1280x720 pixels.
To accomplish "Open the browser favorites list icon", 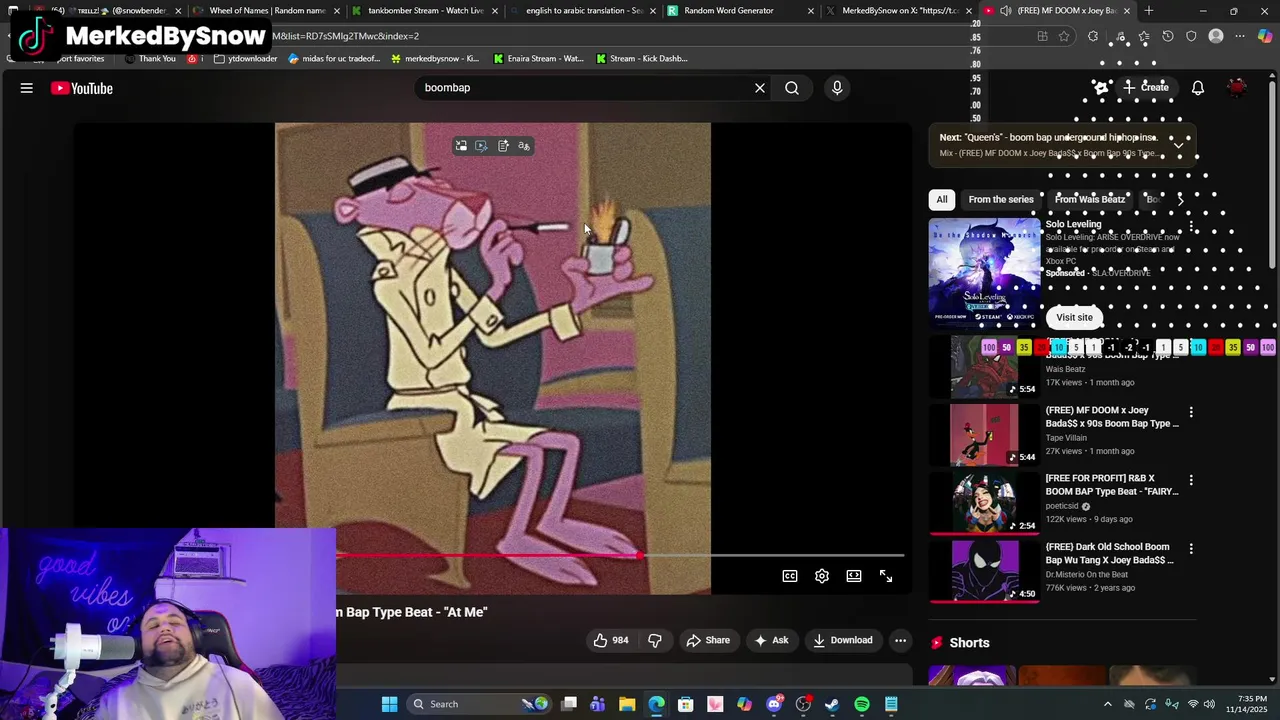I will [1144, 36].
